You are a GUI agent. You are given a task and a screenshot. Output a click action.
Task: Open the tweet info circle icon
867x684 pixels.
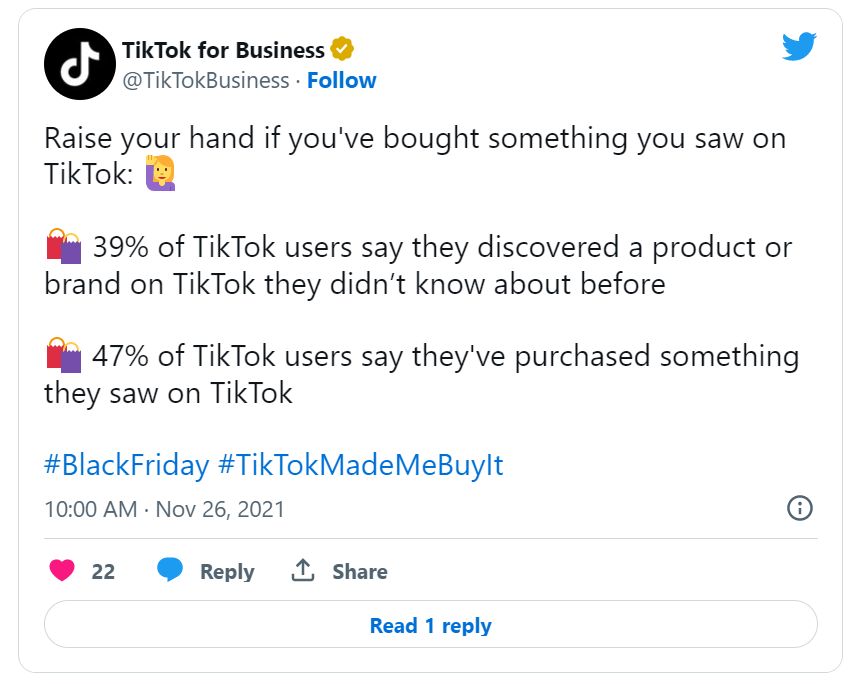800,508
